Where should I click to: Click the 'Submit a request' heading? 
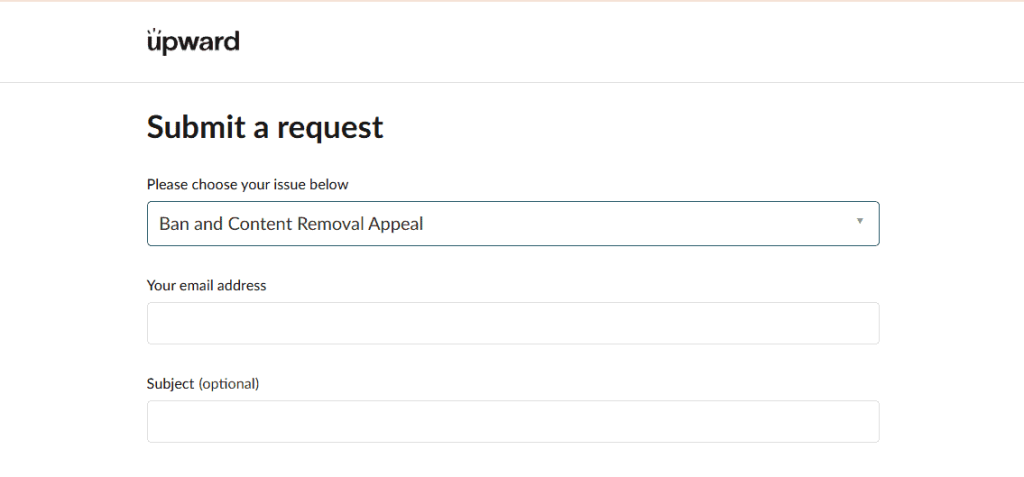tap(265, 128)
